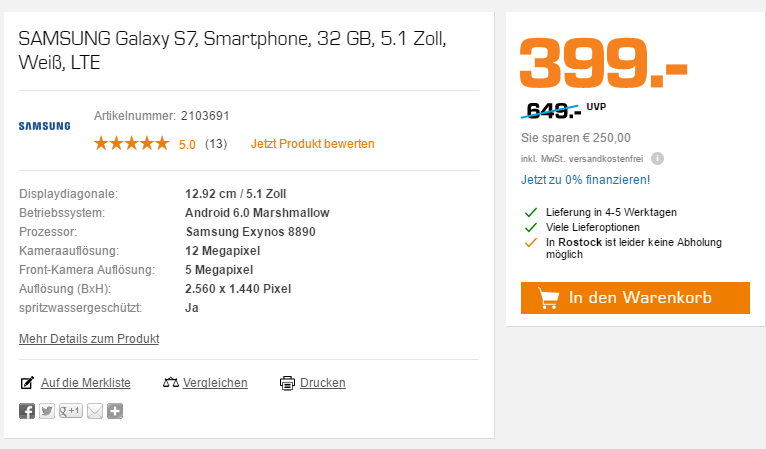Click Jetzt Produkt bewerten link

(313, 144)
